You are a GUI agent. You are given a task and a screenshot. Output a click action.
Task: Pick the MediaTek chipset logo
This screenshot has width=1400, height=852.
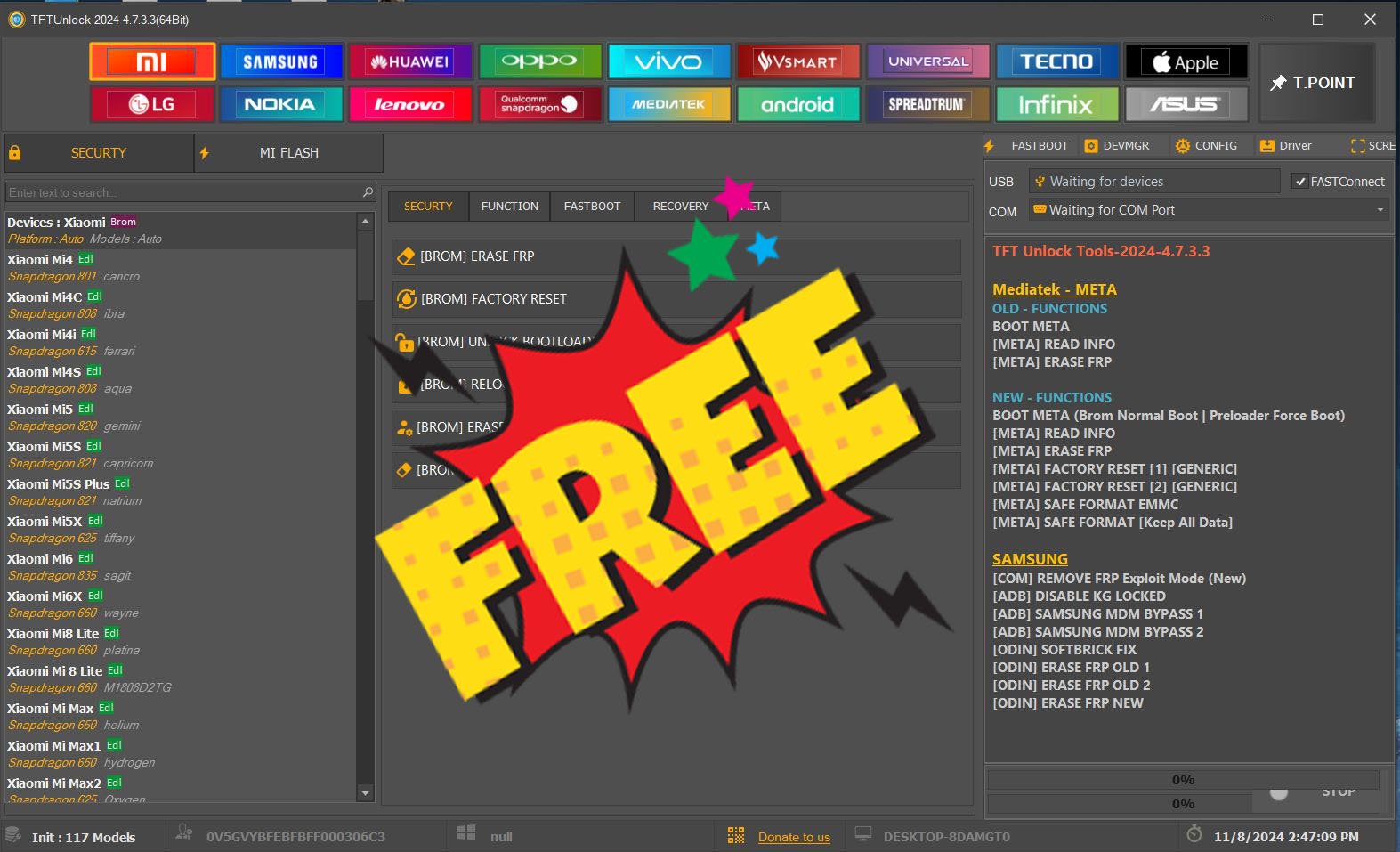coord(669,104)
